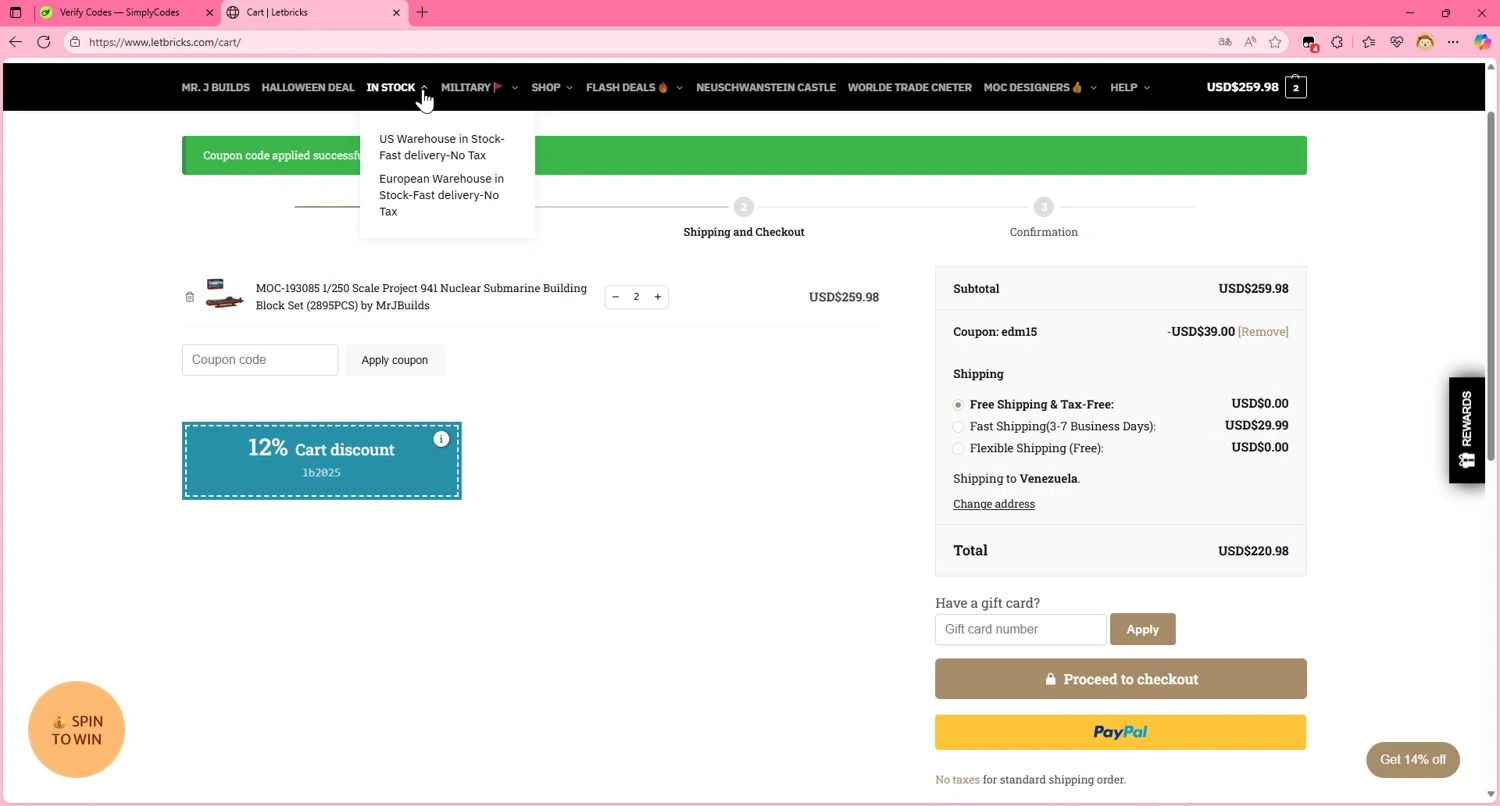Choose European Warehouse in Stock submenu item
Viewport: 1500px width, 806px height.
click(441, 195)
